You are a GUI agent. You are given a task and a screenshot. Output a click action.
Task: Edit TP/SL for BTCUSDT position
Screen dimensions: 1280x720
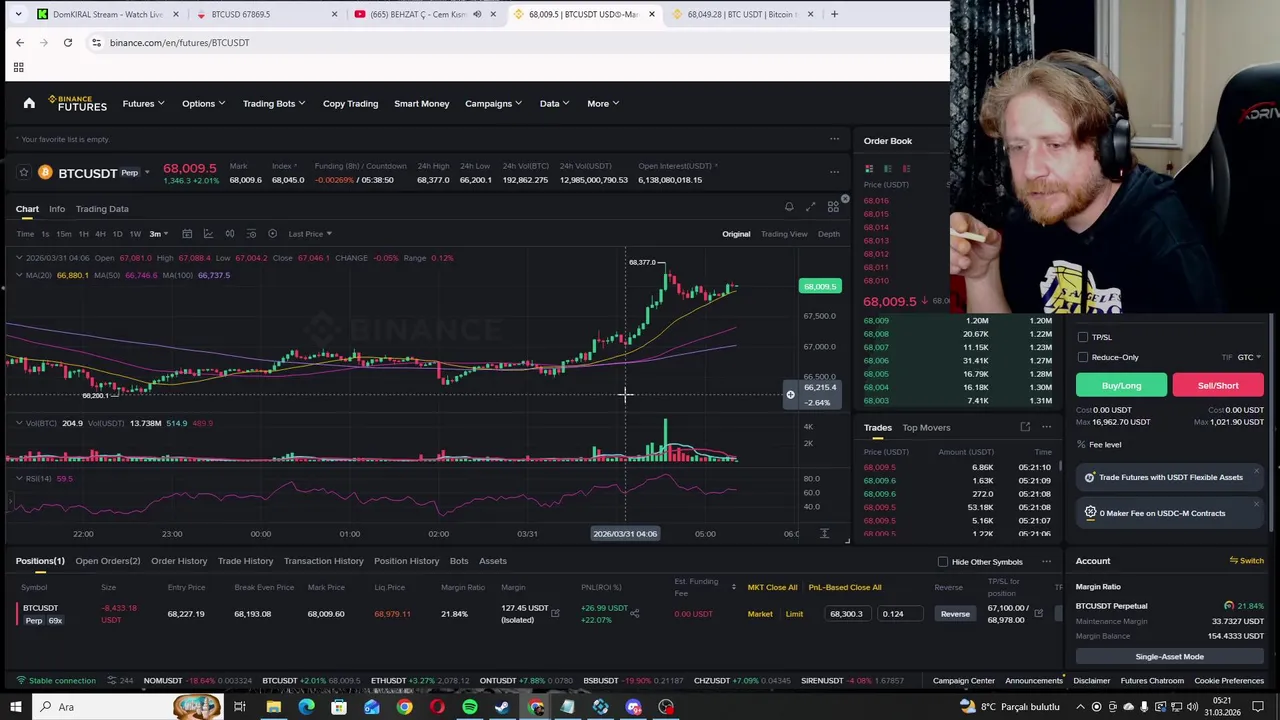1038,614
